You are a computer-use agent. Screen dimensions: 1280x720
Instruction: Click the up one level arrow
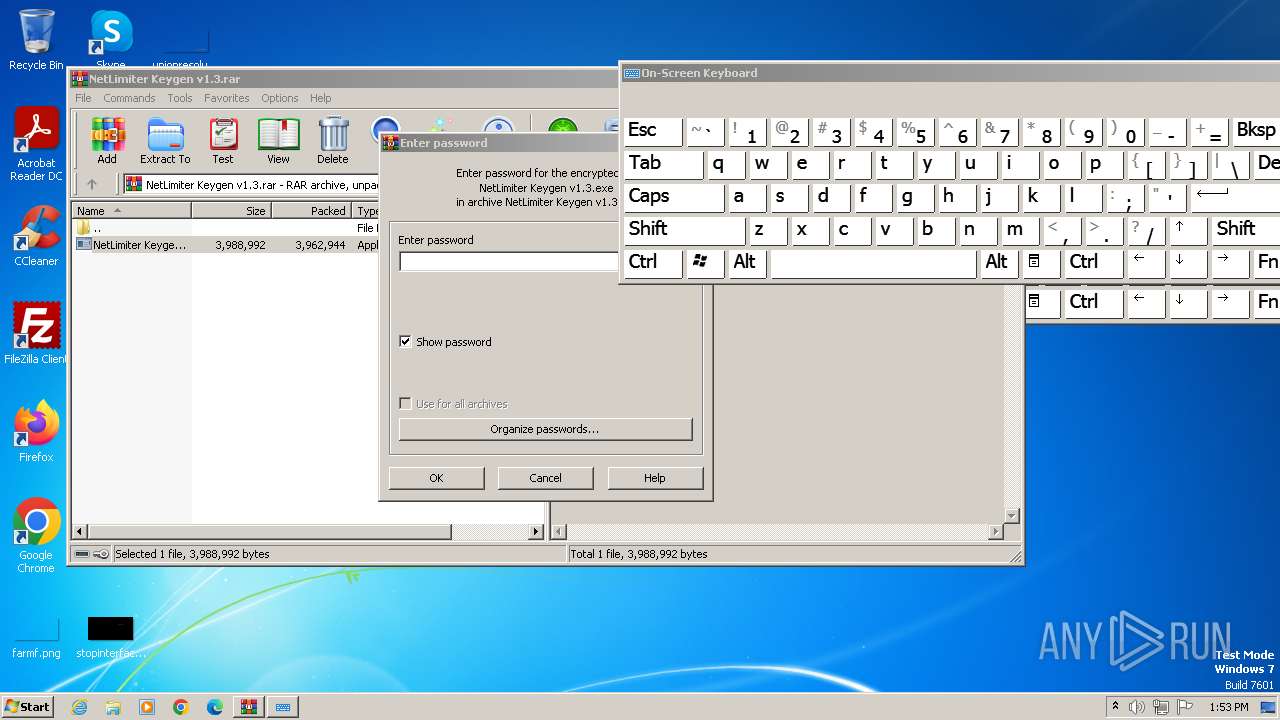click(92, 184)
